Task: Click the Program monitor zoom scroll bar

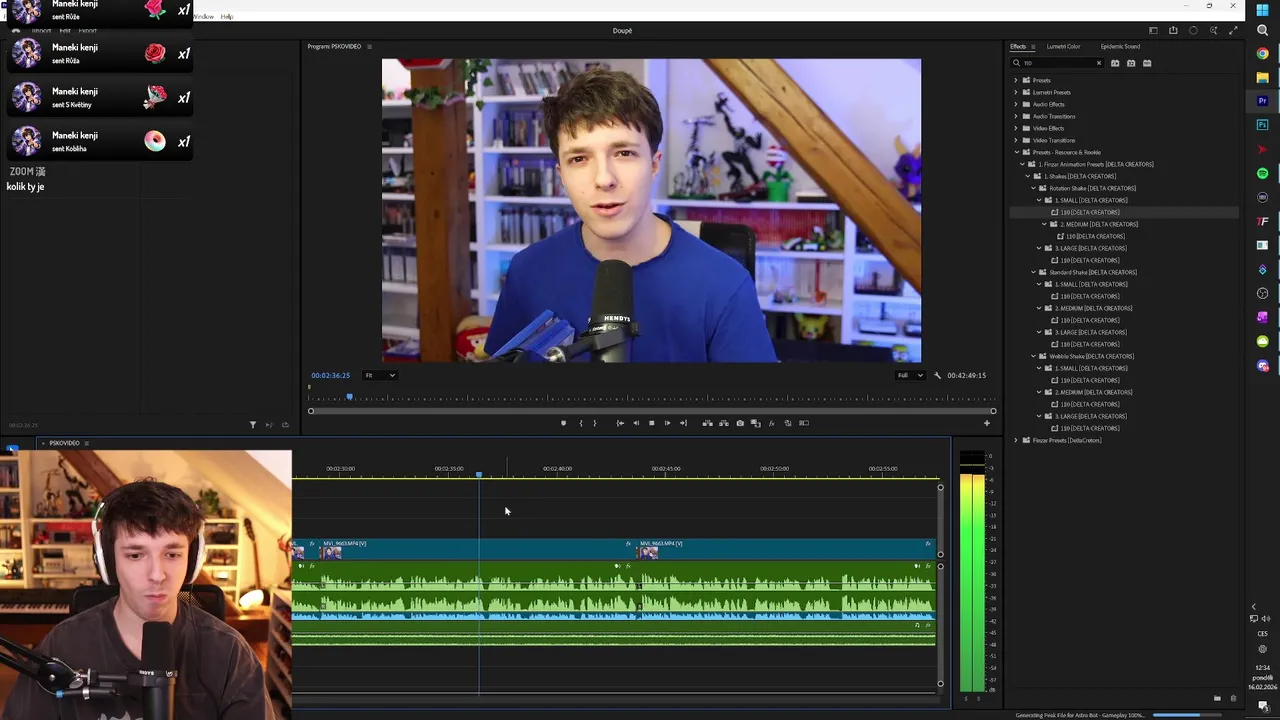Action: coord(651,411)
